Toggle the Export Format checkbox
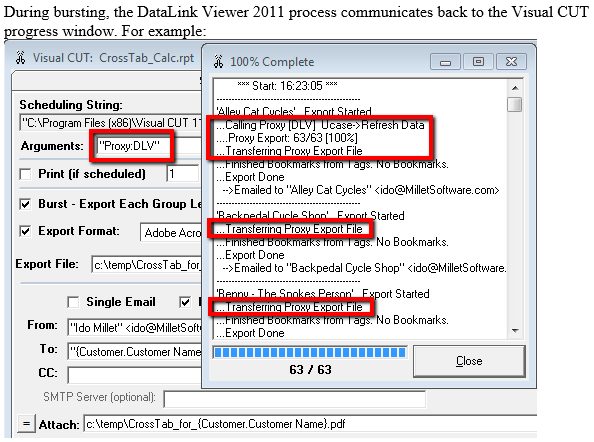This screenshot has width=594, height=442. tap(25, 231)
